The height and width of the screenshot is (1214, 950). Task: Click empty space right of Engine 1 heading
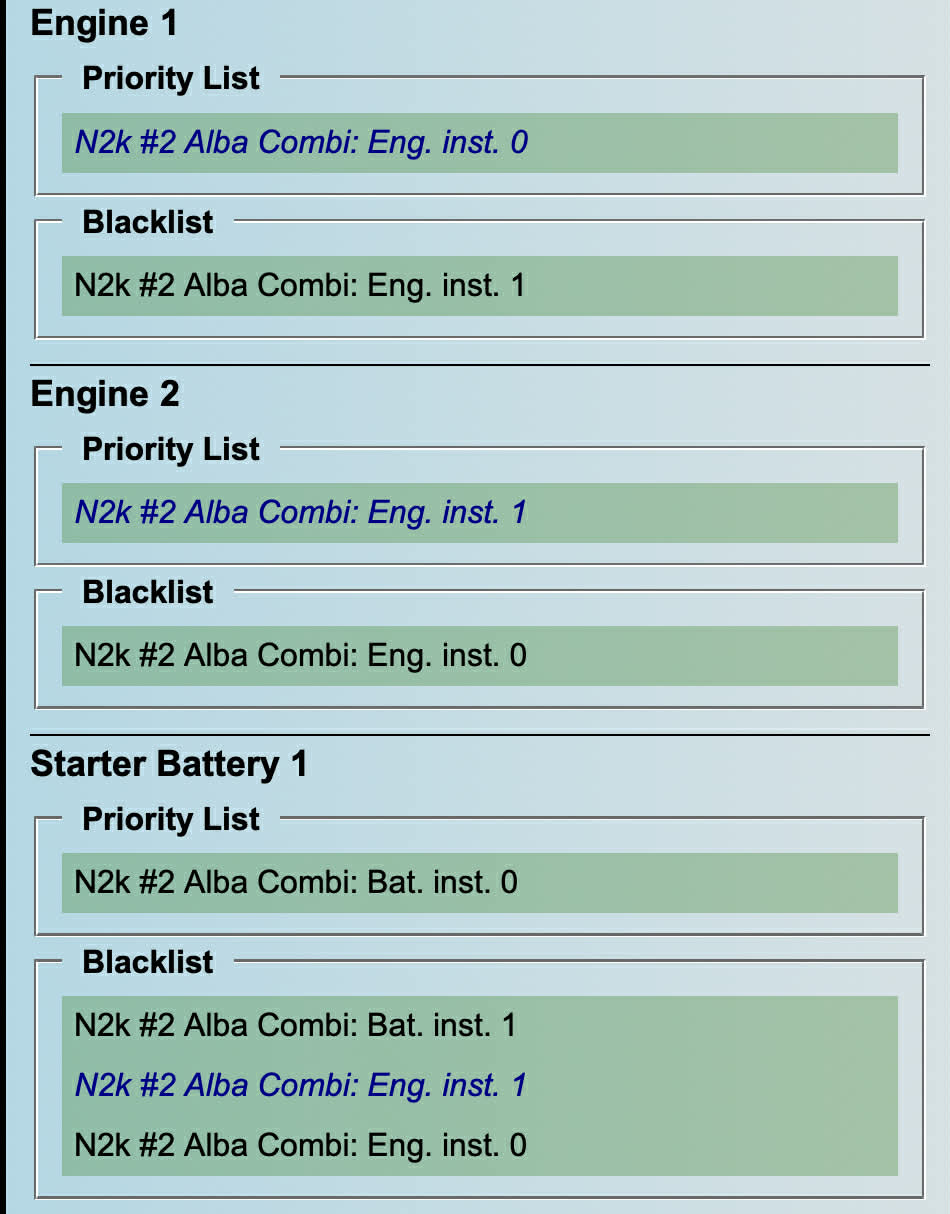tap(560, 23)
